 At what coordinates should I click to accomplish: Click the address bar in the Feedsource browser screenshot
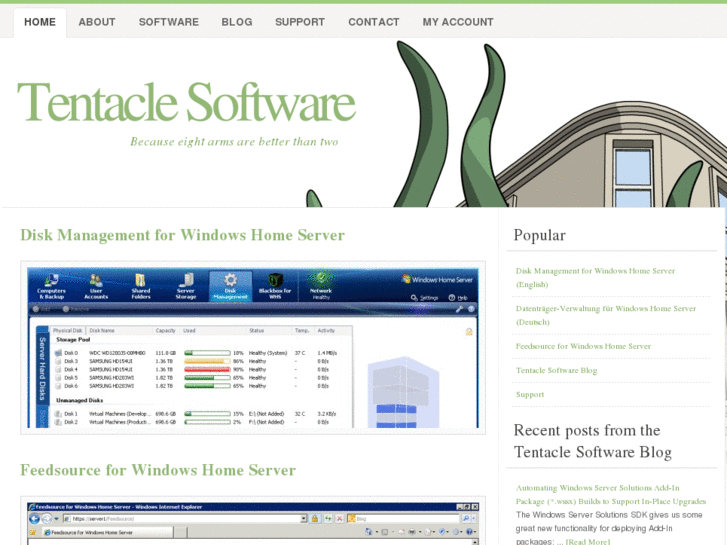(185, 519)
